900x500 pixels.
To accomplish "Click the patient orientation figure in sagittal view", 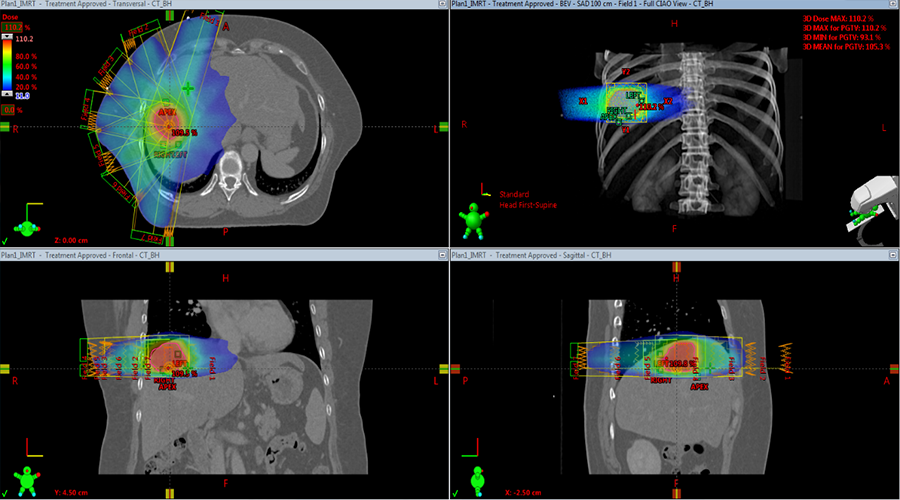I will click(478, 478).
